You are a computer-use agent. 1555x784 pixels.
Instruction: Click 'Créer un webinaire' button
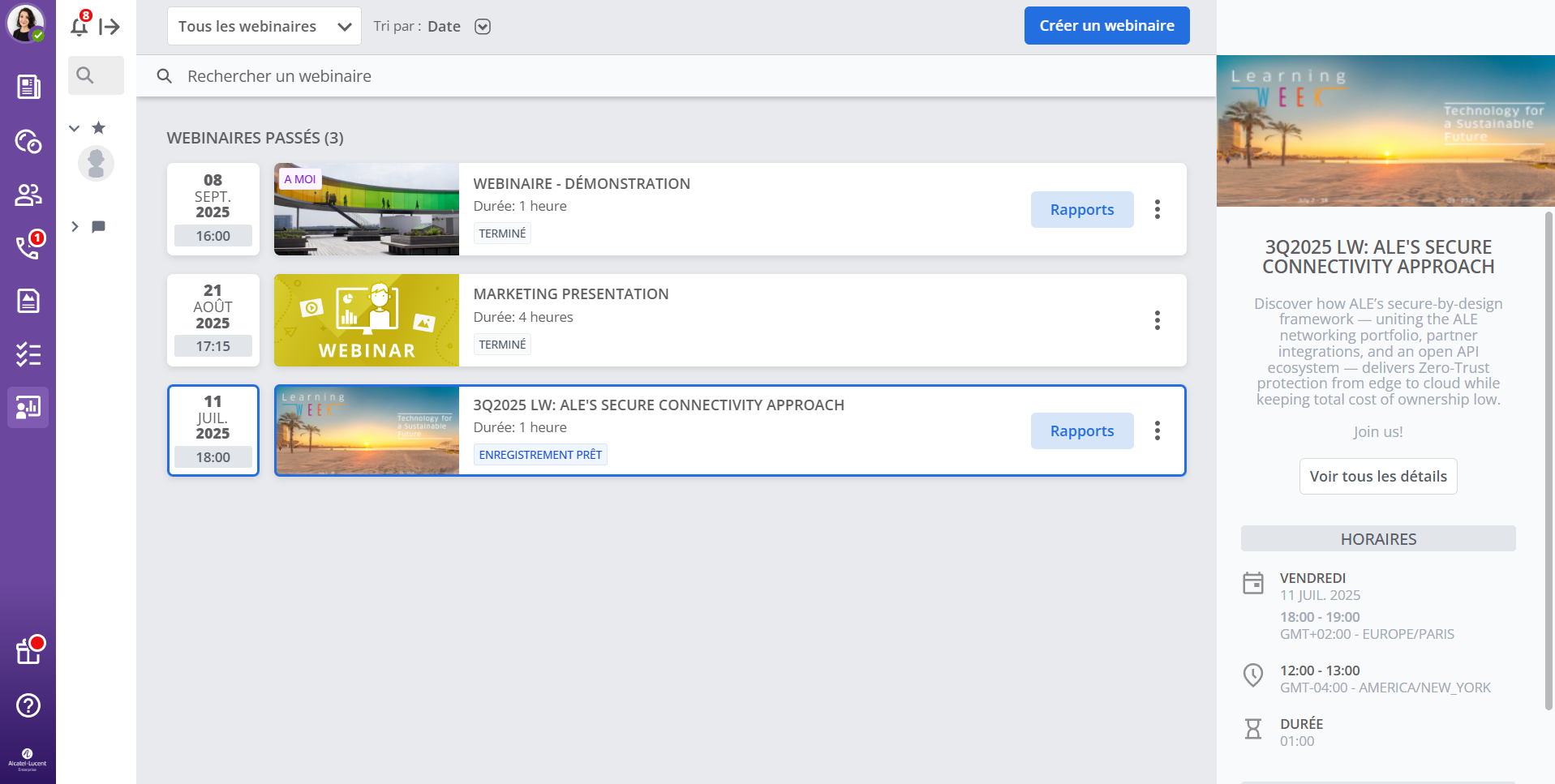pos(1106,25)
